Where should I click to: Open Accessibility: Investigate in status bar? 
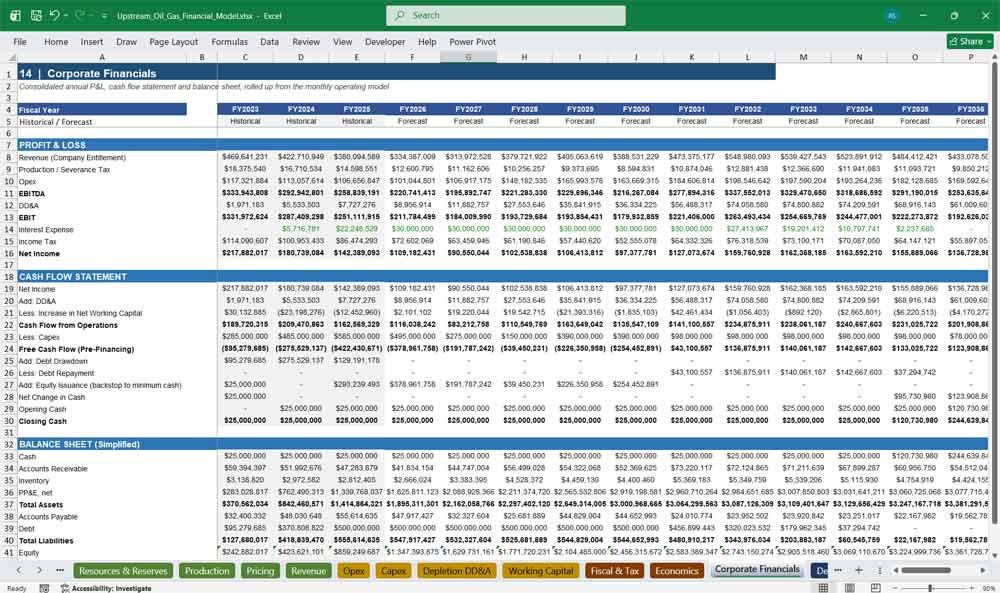tap(106, 588)
